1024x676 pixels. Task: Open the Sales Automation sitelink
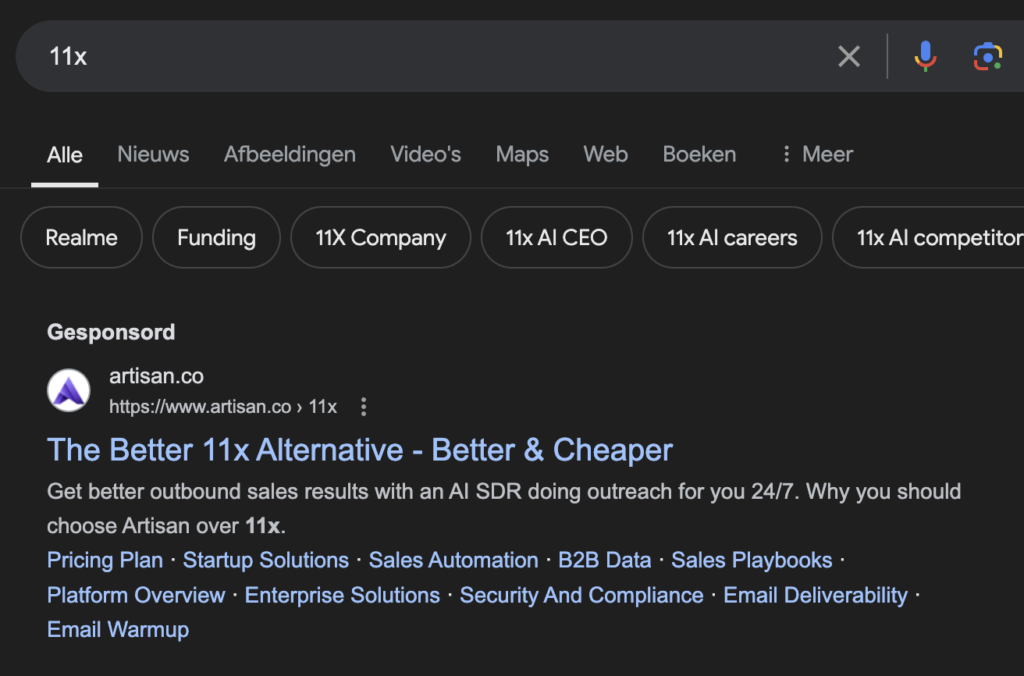[453, 560]
